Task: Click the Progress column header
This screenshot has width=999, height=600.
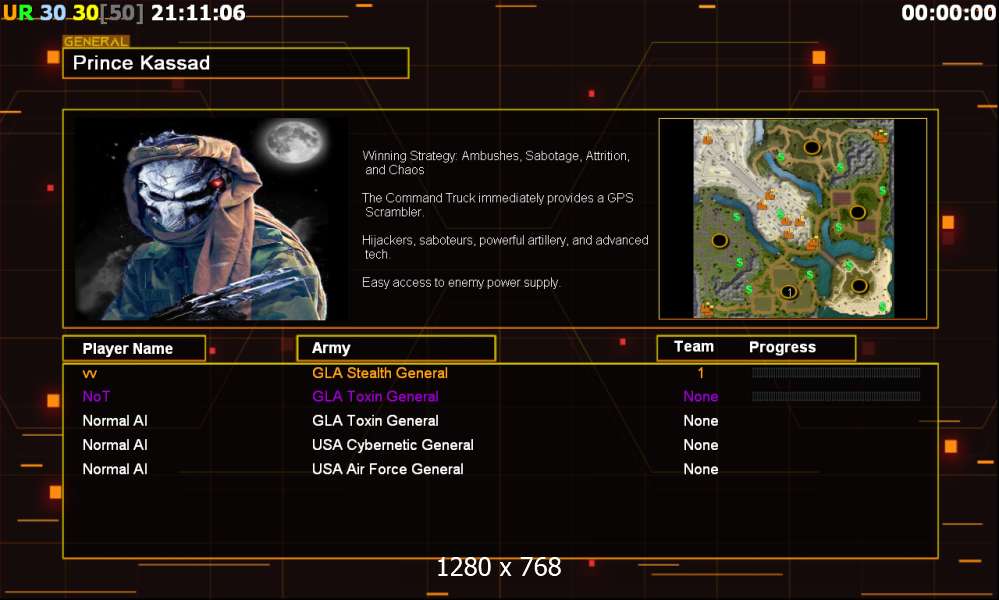Action: point(782,347)
